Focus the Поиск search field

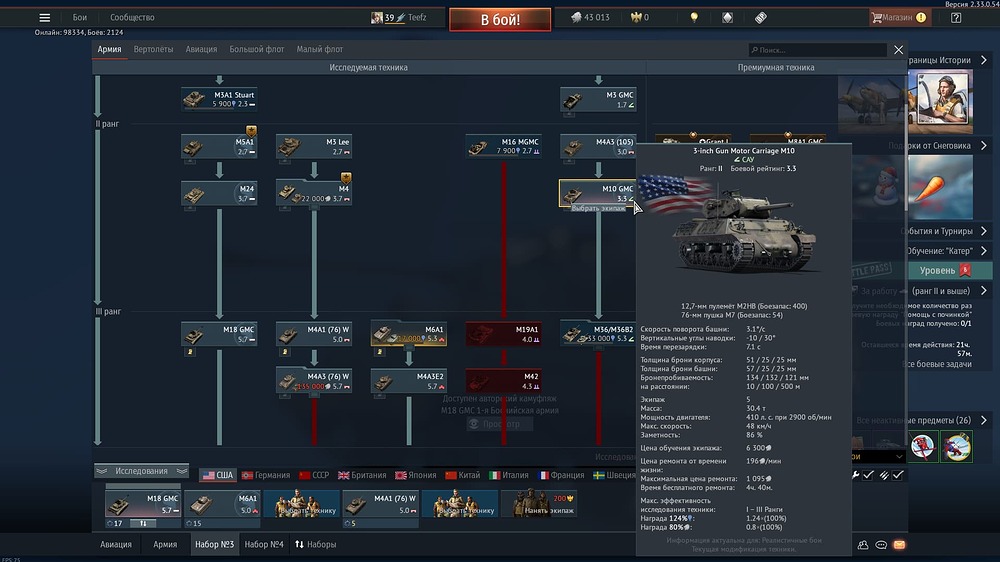[818, 50]
